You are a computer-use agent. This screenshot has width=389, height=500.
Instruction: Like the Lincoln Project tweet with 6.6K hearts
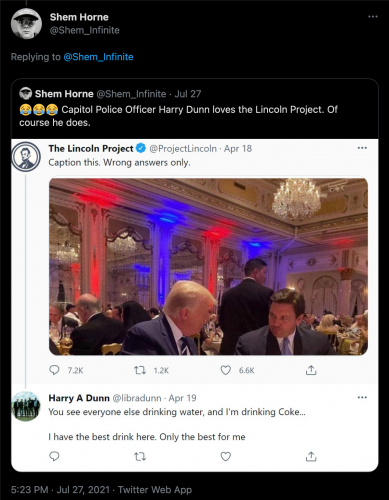coord(226,370)
